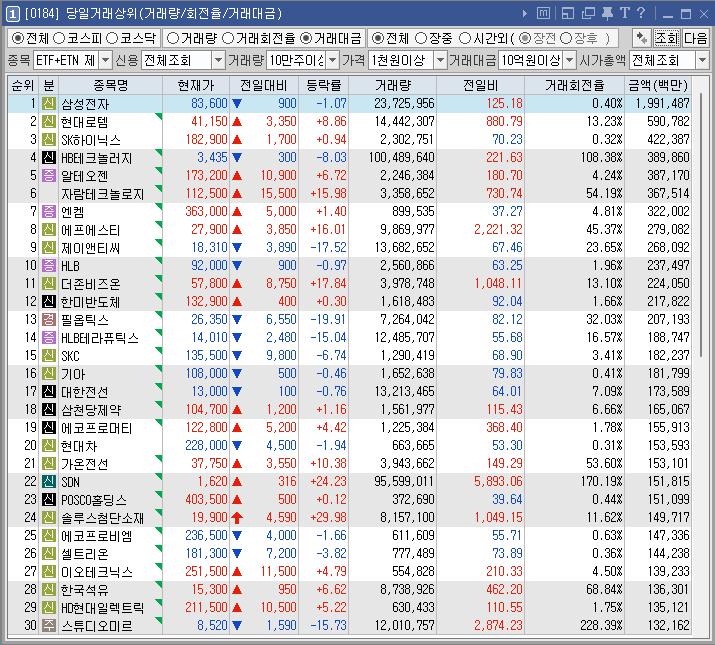Viewport: 715px width, 645px height.
Task: Open font settings with the T icon
Action: [625, 13]
